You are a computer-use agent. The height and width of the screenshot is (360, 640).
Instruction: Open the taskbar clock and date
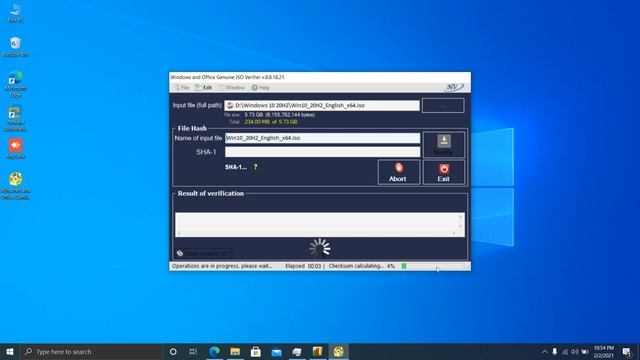(x=604, y=351)
